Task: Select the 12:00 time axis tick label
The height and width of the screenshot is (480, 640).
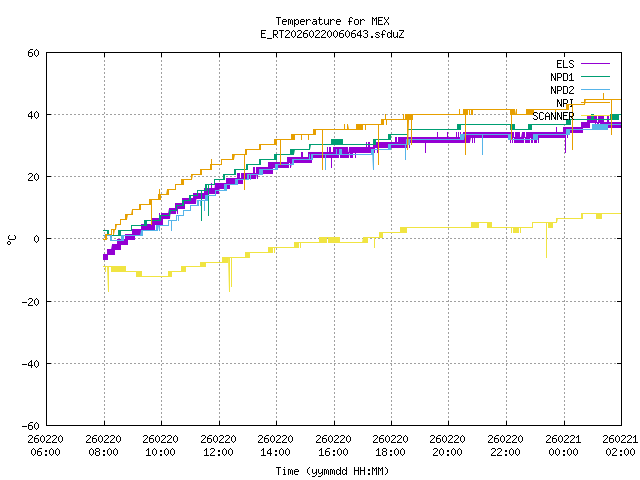Action: 218,445
